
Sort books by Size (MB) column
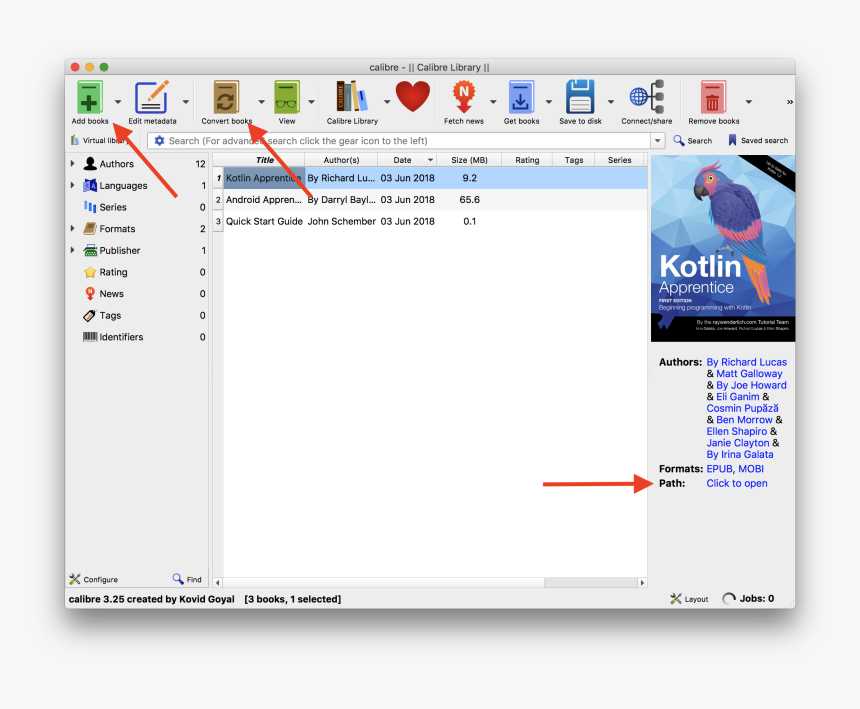pyautogui.click(x=469, y=160)
